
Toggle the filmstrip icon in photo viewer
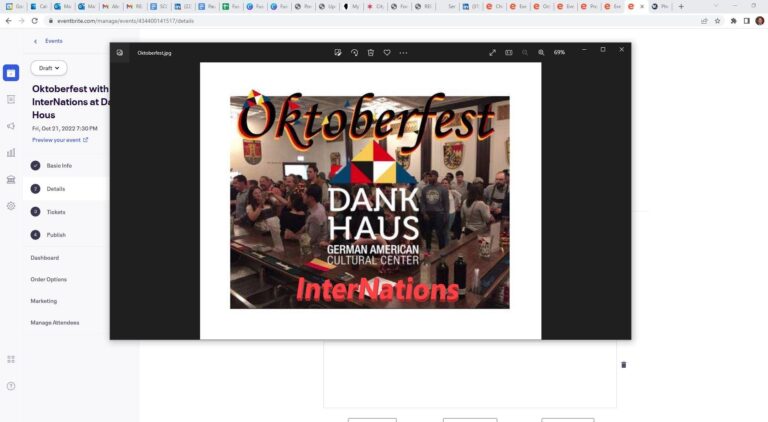509,52
